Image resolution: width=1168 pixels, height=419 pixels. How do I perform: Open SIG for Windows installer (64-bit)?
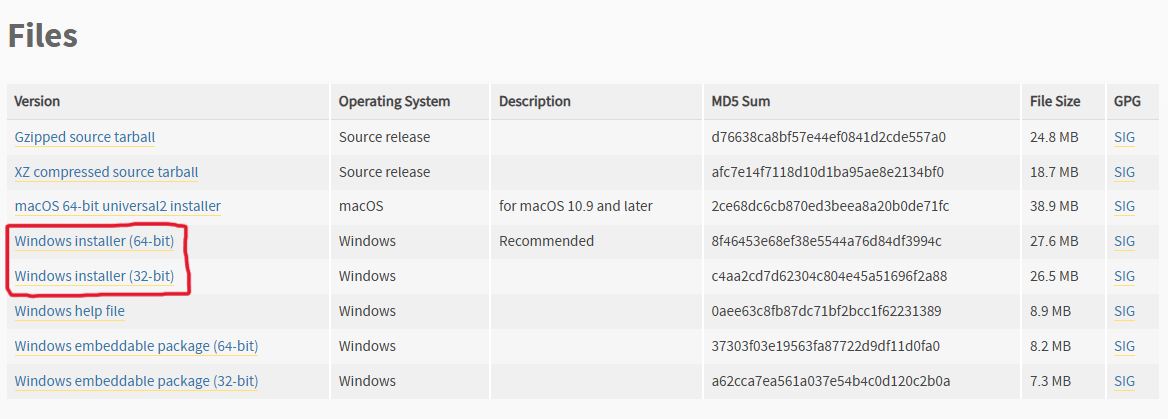coord(1124,241)
